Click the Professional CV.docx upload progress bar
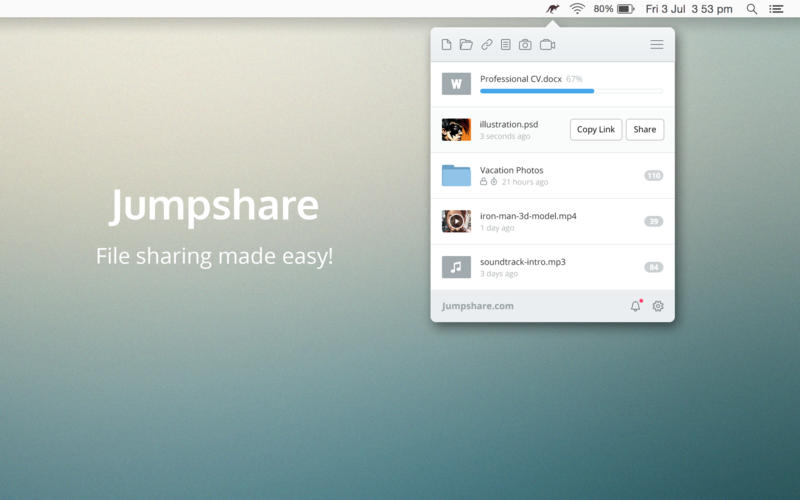 click(571, 91)
